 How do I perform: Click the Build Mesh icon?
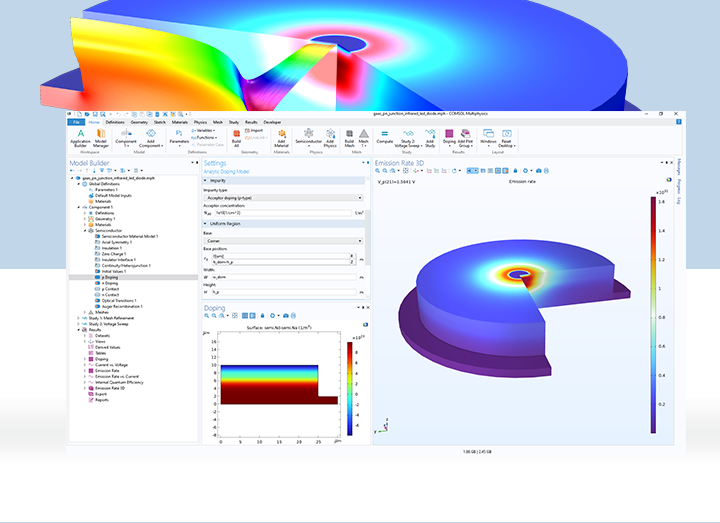point(349,136)
